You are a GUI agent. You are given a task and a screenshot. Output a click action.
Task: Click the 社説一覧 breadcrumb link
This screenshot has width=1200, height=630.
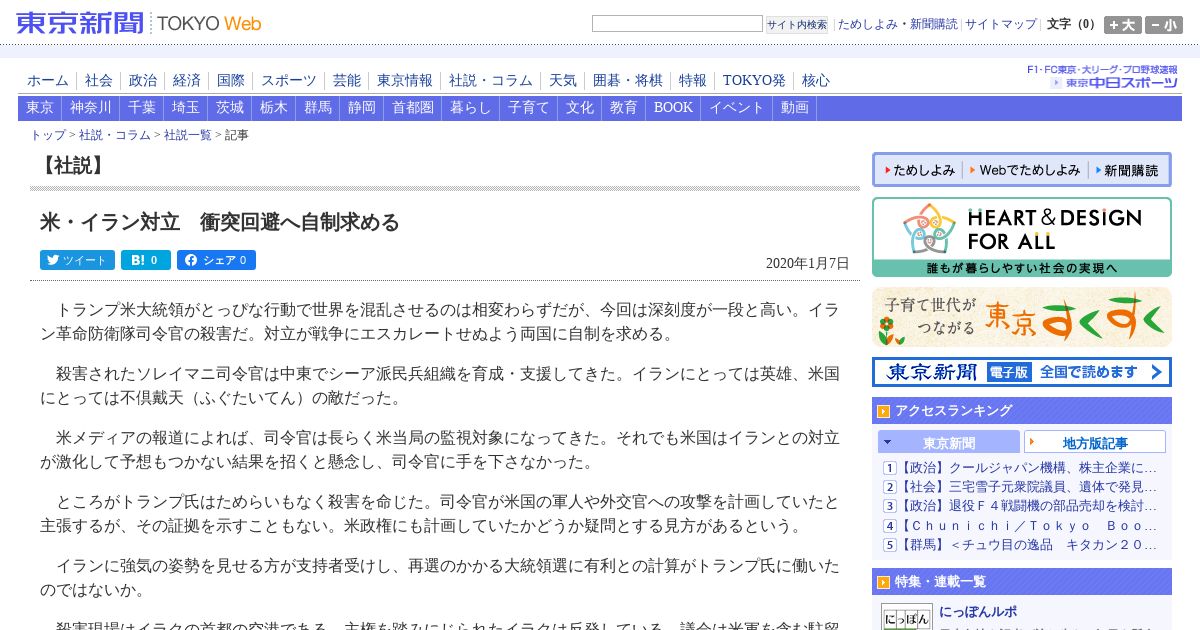pyautogui.click(x=188, y=135)
